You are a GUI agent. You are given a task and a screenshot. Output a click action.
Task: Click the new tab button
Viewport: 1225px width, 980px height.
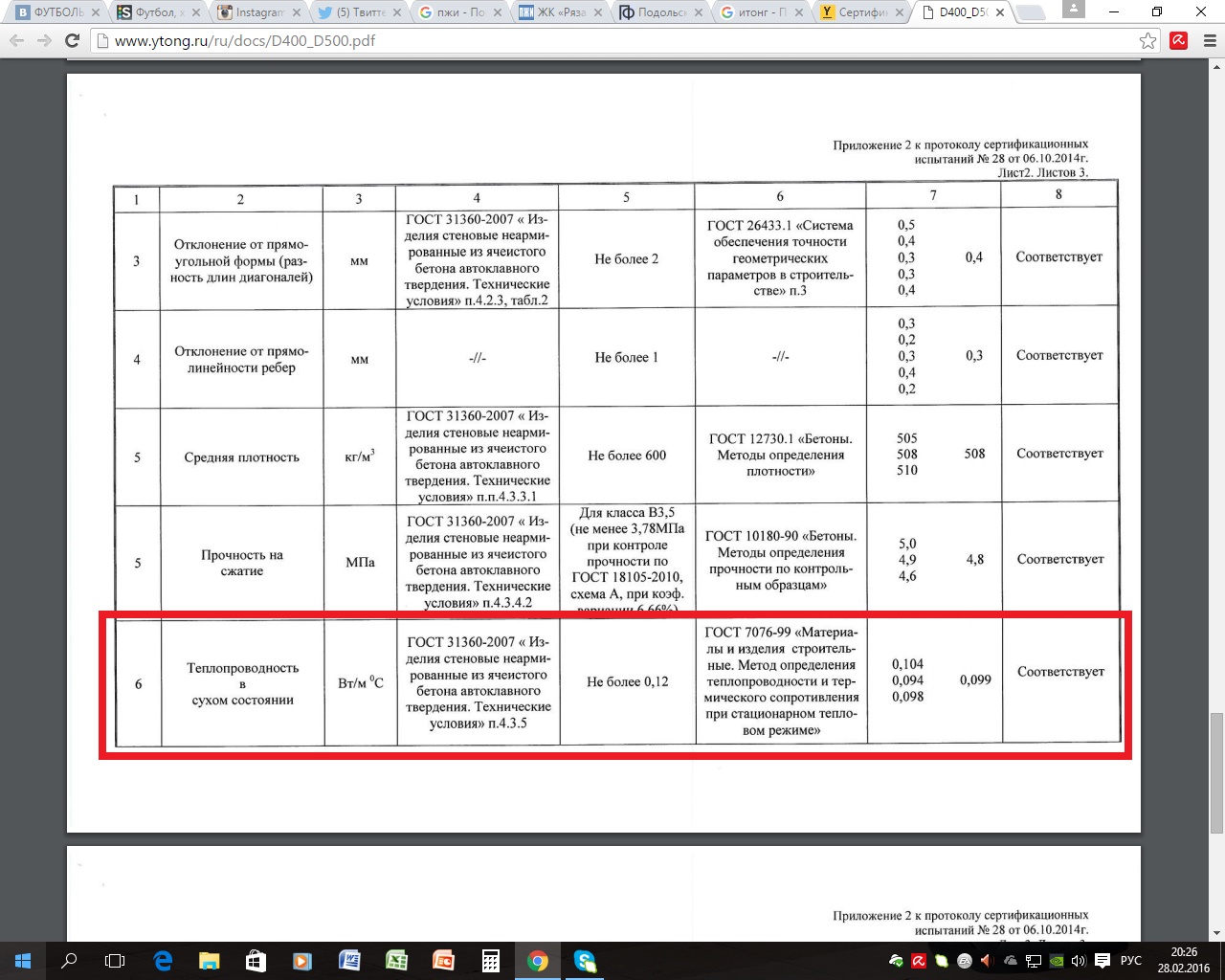(x=1030, y=13)
